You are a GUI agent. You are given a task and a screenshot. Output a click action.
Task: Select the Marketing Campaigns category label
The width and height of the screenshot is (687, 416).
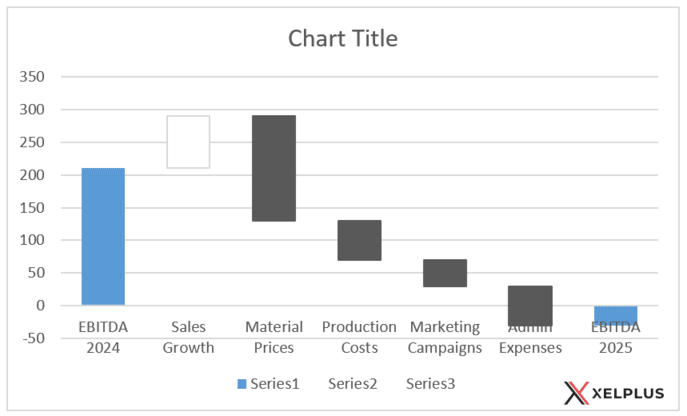coord(445,338)
